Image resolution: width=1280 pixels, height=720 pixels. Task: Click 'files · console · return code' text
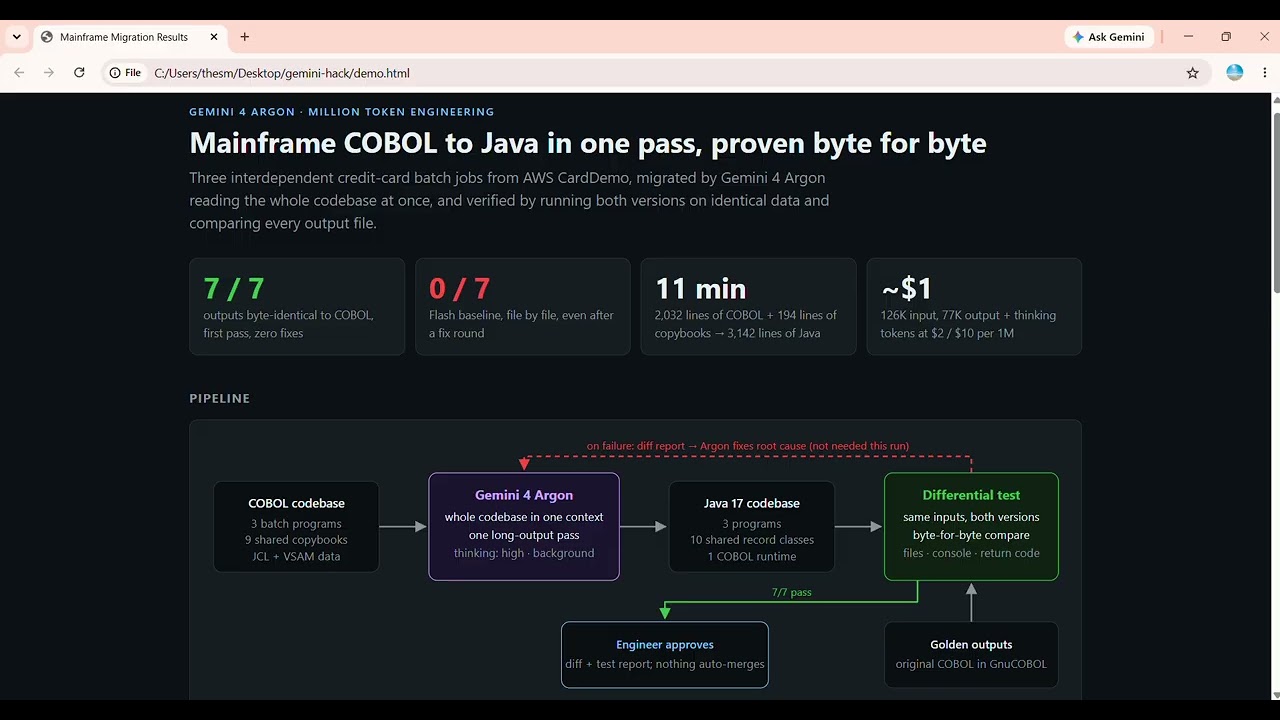tap(971, 553)
